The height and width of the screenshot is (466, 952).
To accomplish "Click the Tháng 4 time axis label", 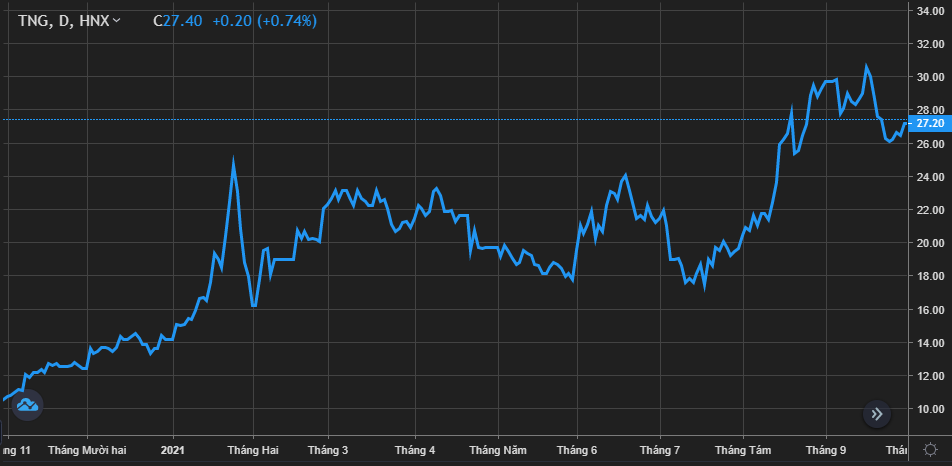I will point(415,450).
